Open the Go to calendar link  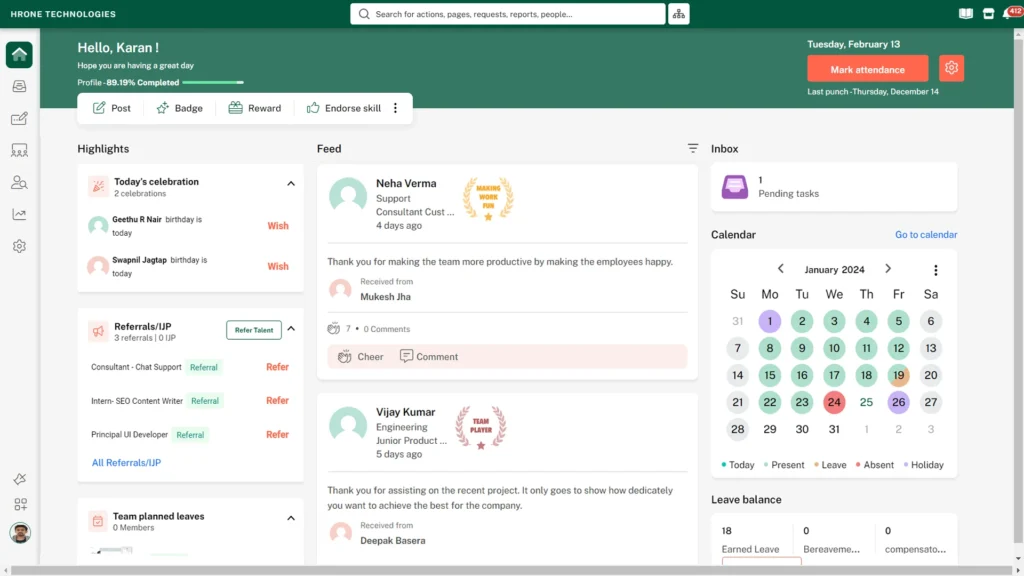click(x=926, y=234)
